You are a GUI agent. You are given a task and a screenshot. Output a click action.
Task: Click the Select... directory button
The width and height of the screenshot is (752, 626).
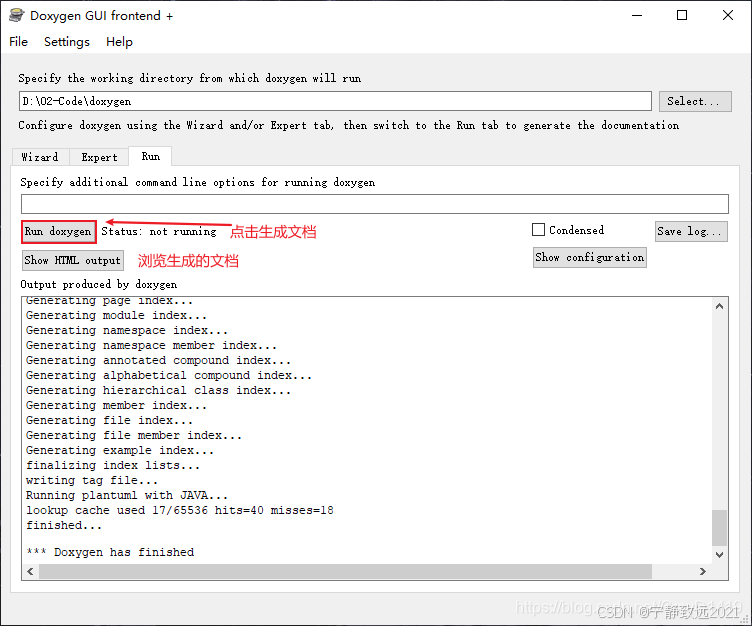pos(695,101)
